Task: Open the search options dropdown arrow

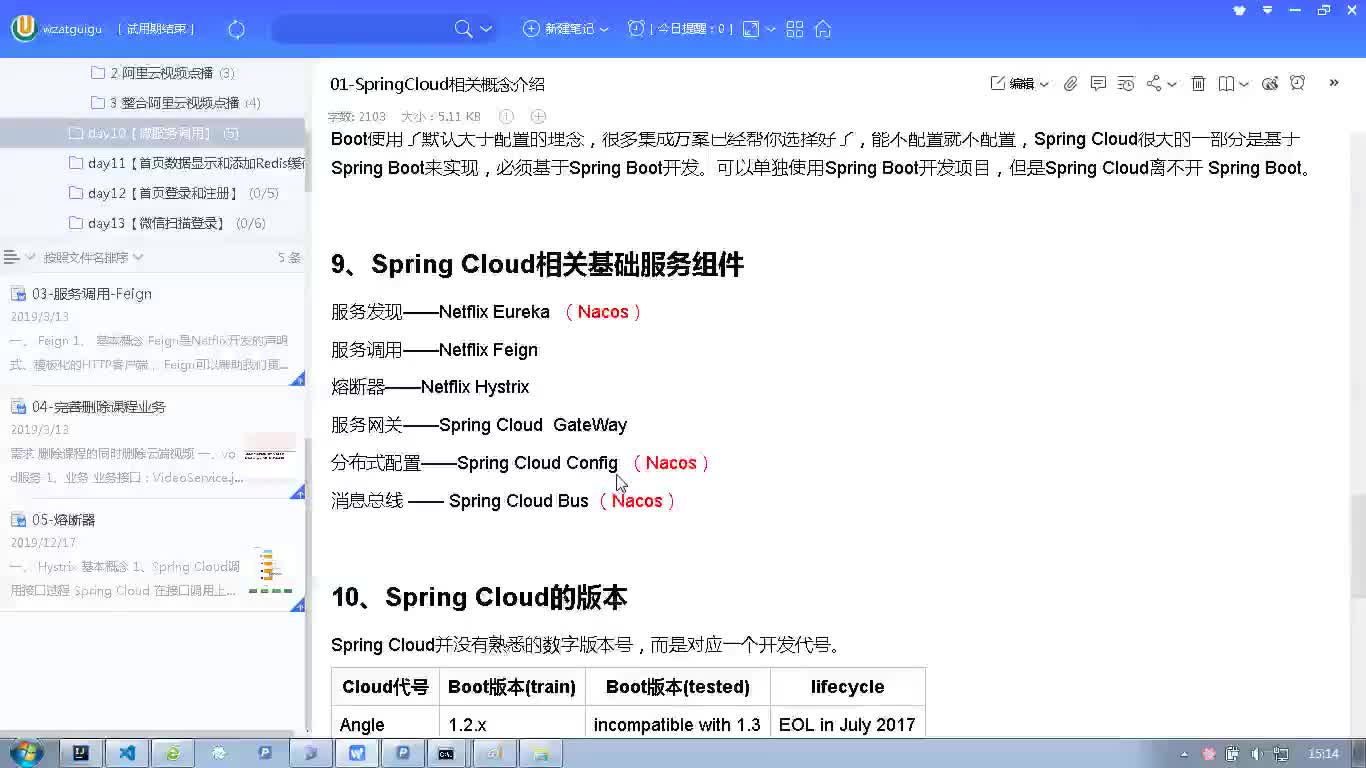Action: click(x=486, y=29)
